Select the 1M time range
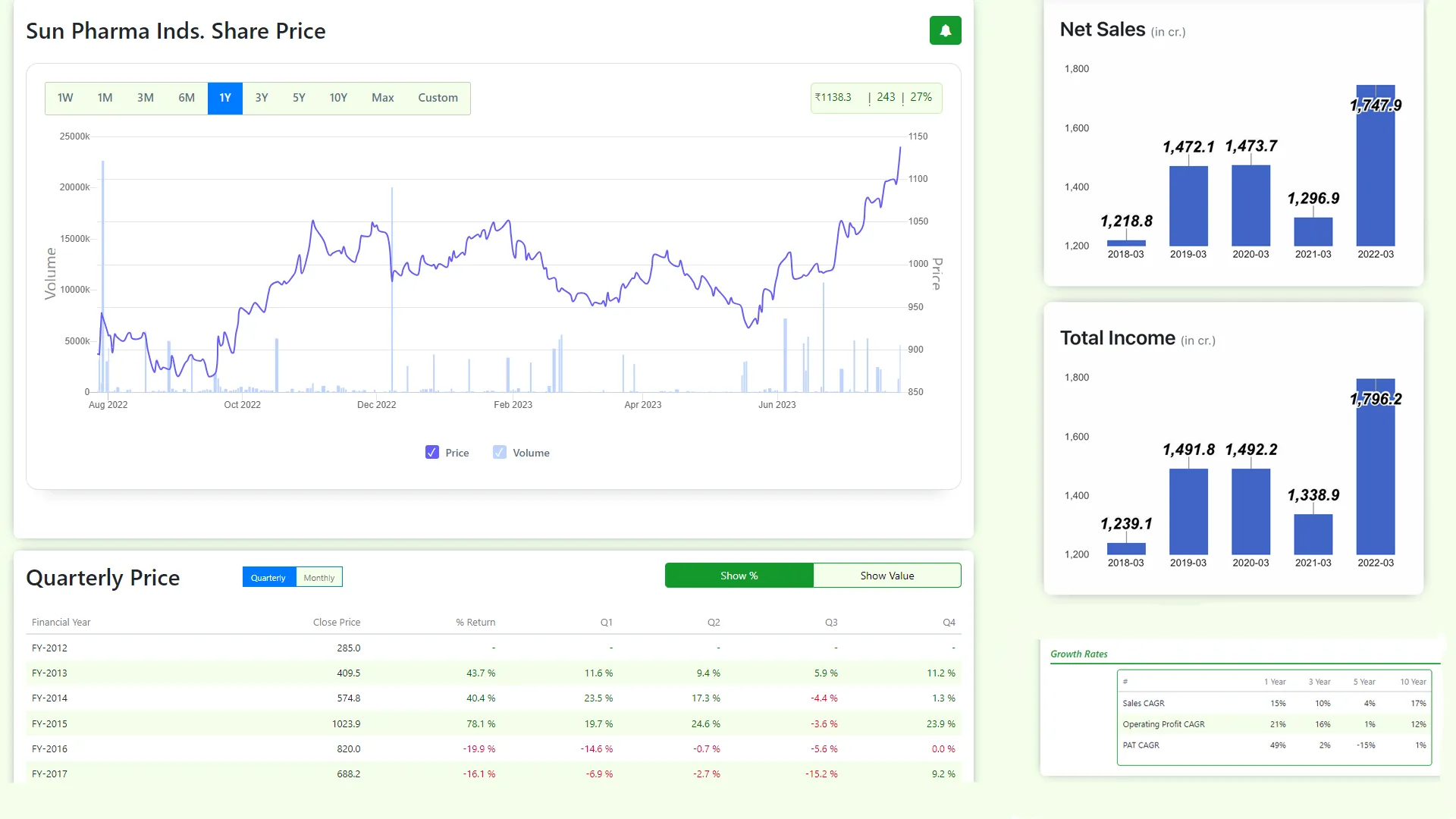 pos(105,98)
